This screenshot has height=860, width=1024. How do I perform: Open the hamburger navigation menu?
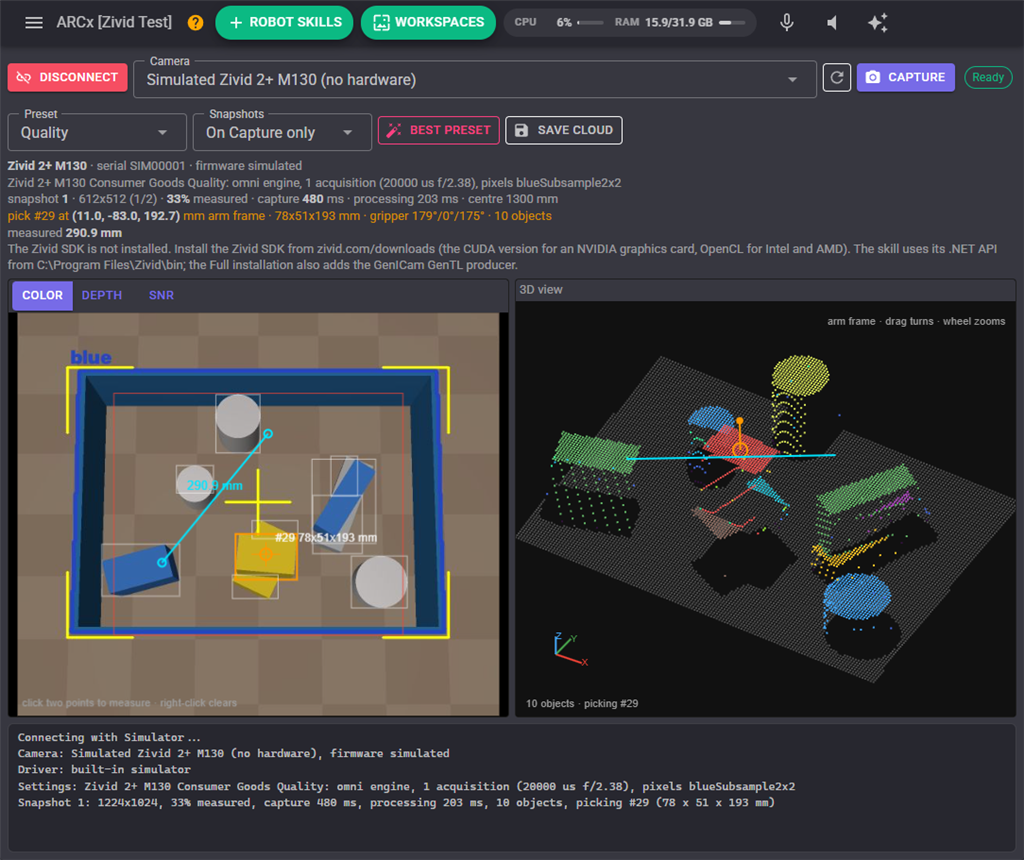tap(34, 23)
